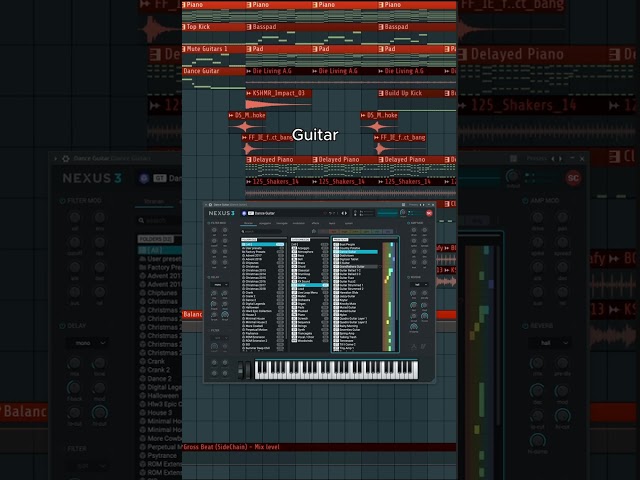
Task: Select the Hawaiian Slide preset
Action: [356, 293]
